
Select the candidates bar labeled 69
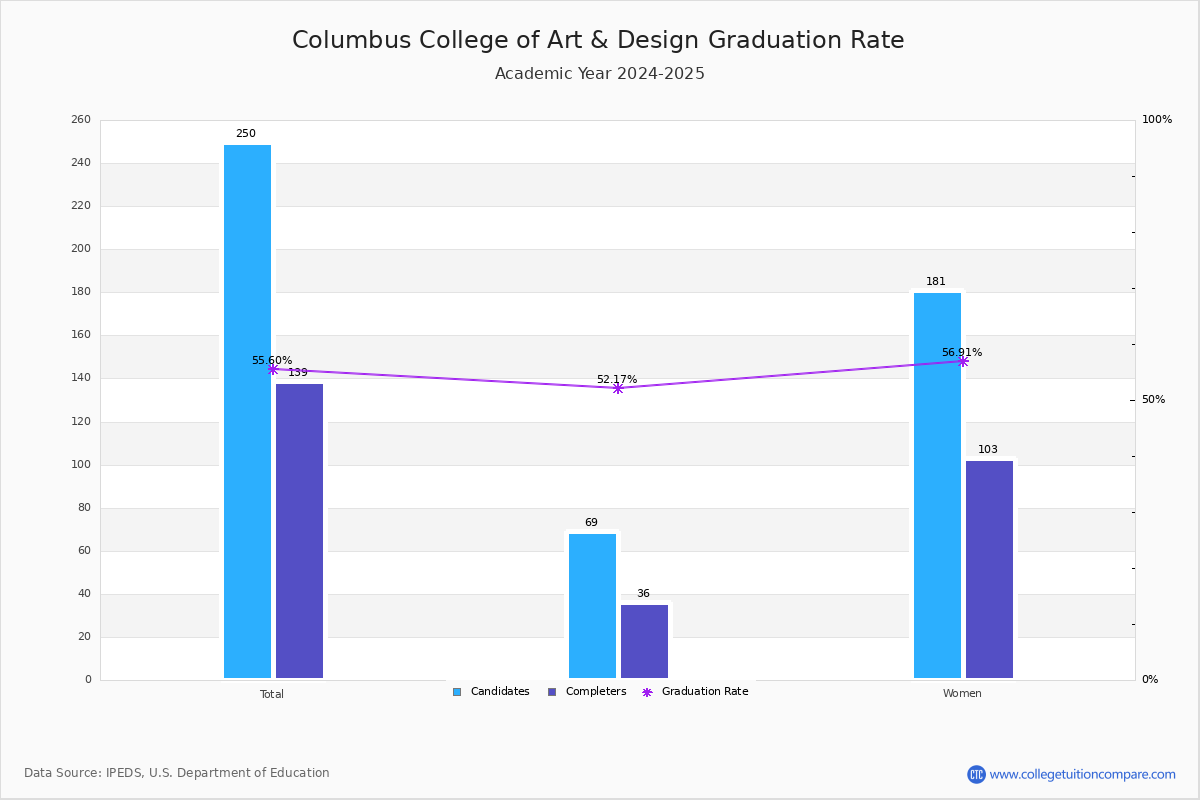point(592,605)
